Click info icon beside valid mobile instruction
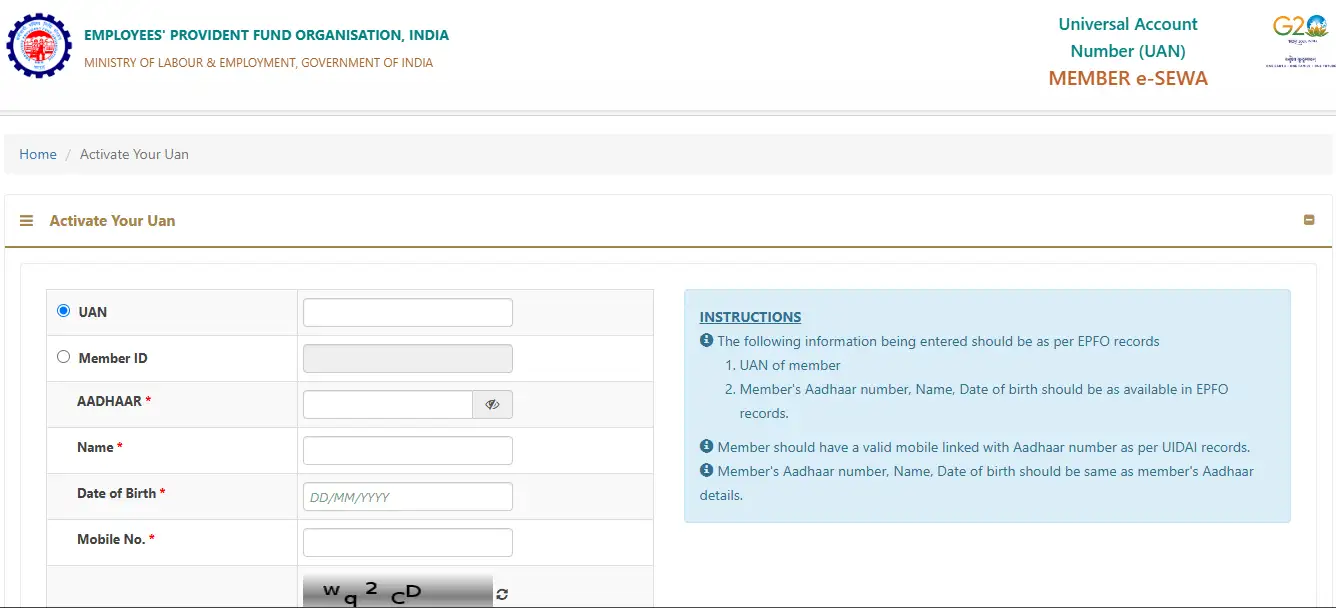The height and width of the screenshot is (608, 1336). (x=706, y=446)
